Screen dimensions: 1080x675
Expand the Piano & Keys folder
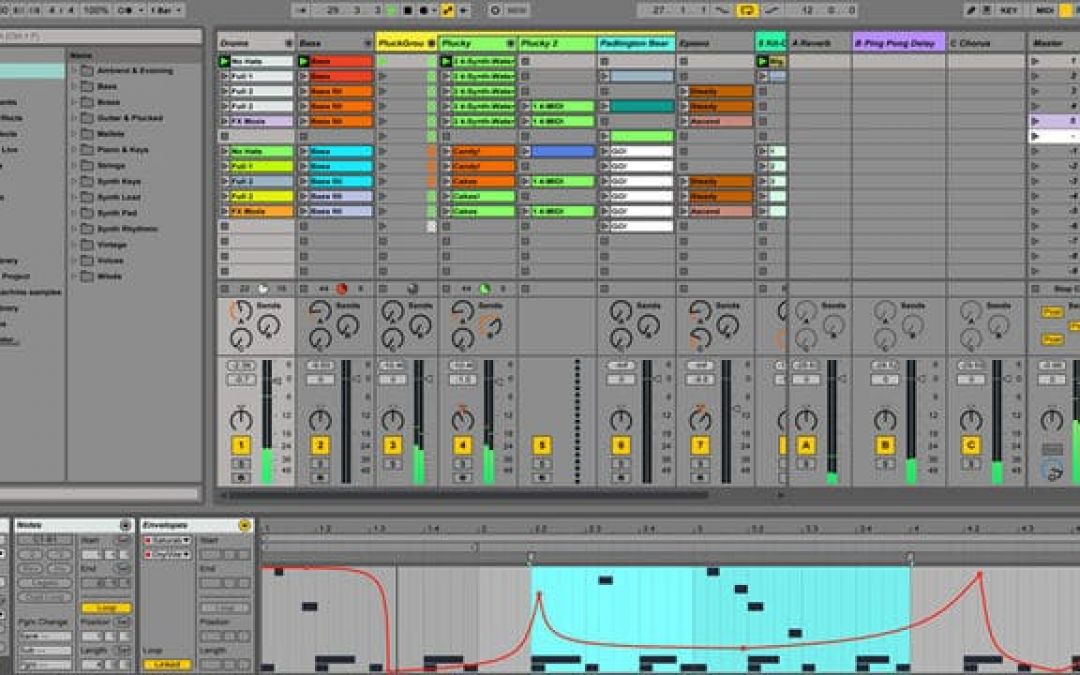point(74,149)
